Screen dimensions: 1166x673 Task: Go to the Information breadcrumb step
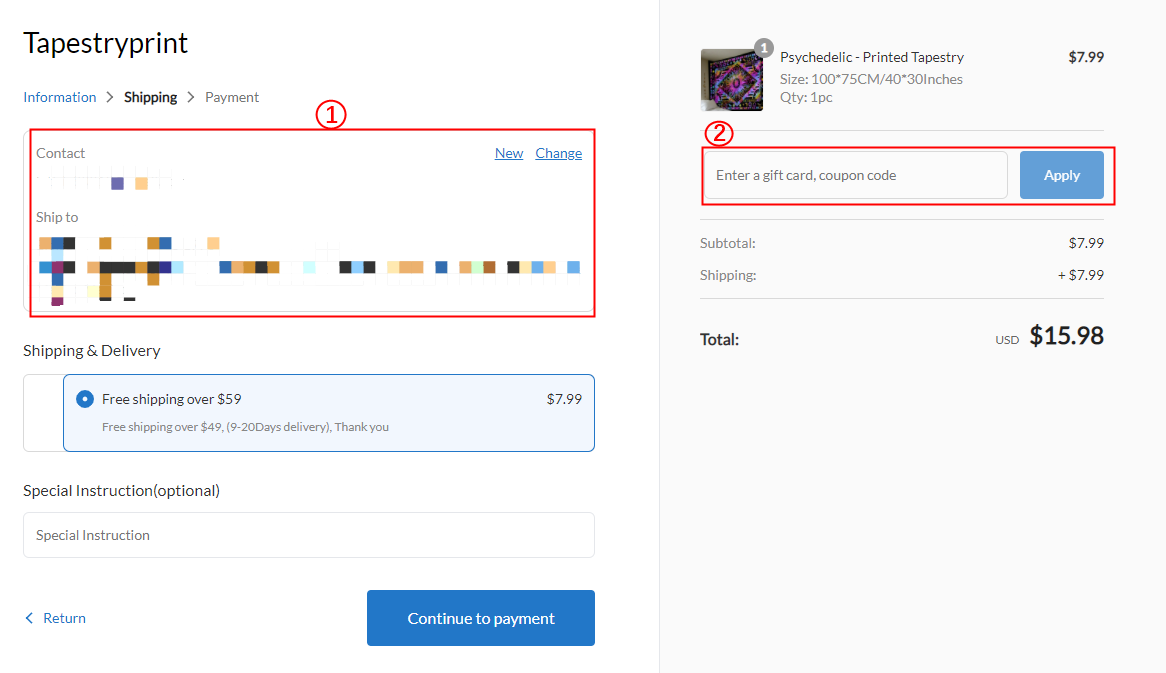pyautogui.click(x=59, y=97)
